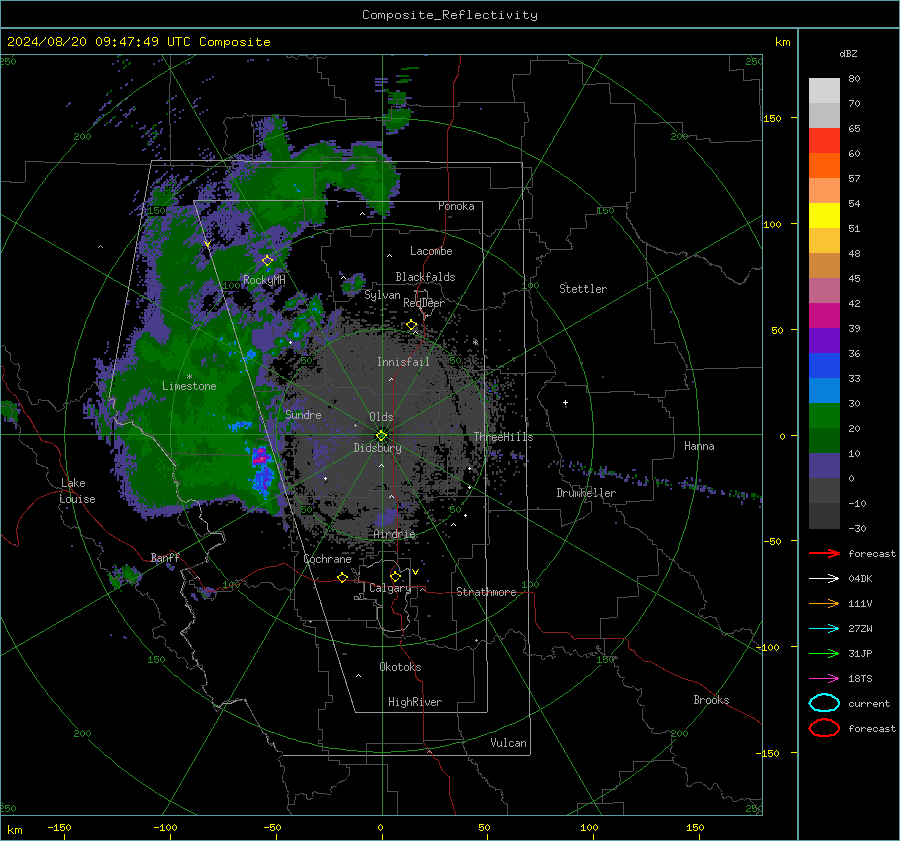Click the ThreeHills town label
Image resolution: width=900 pixels, height=841 pixels.
503,437
